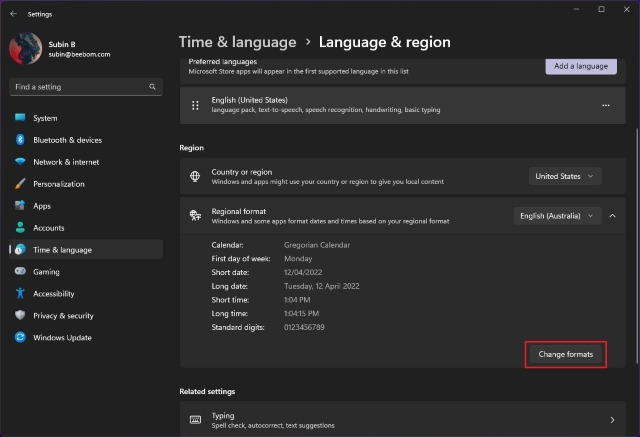Go to Bluetooth & devices section
Image resolution: width=640 pixels, height=437 pixels.
[86, 140]
